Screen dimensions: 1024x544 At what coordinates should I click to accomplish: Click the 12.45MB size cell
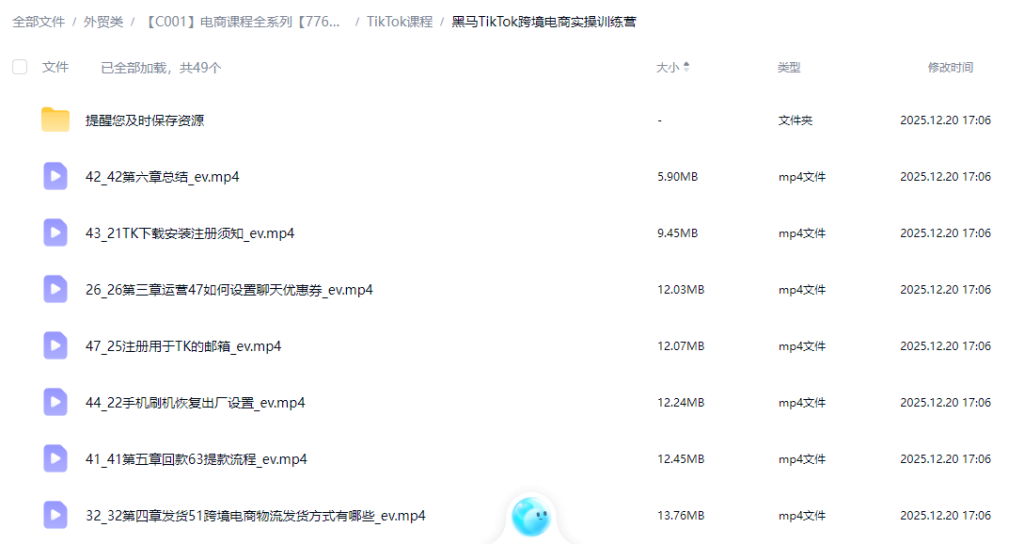(680, 459)
